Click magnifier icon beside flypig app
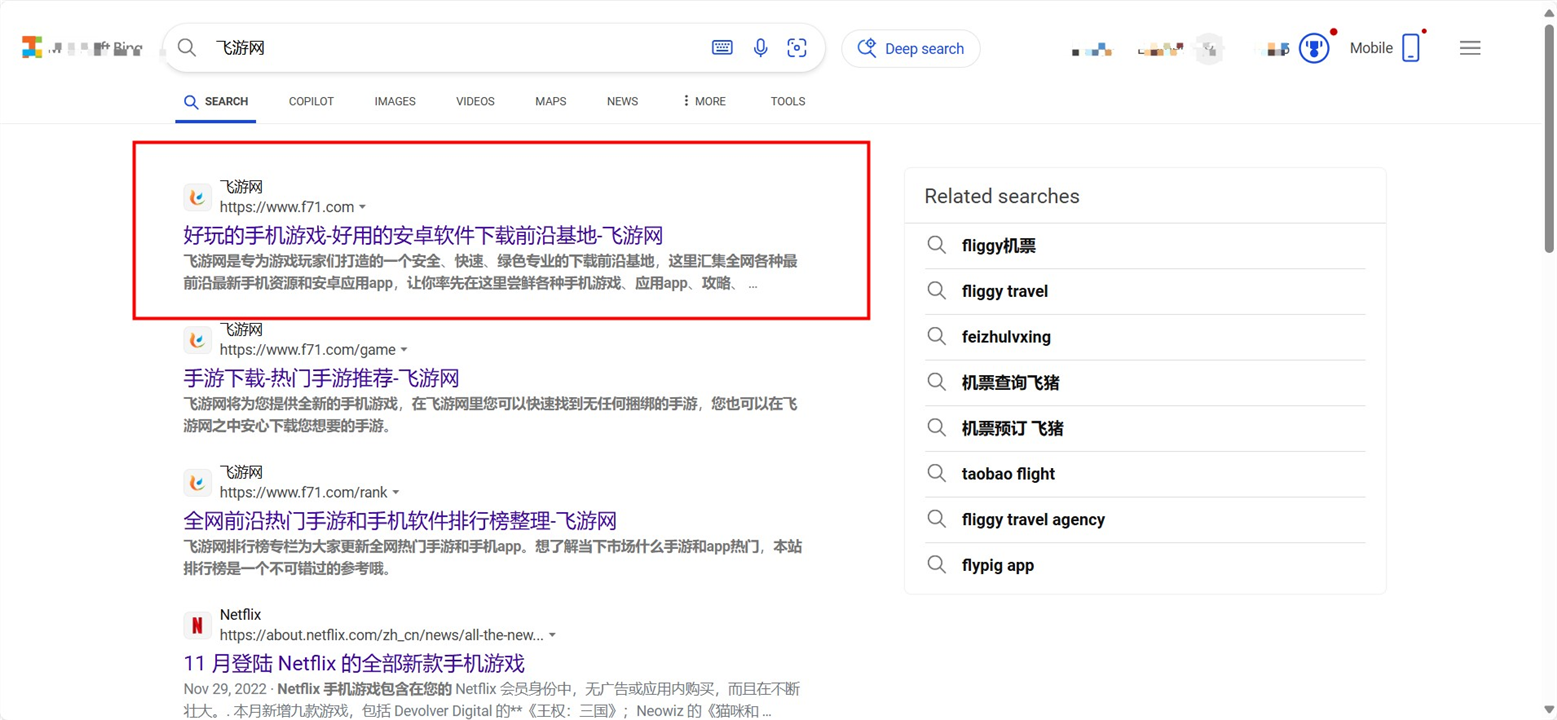The height and width of the screenshot is (720, 1557). pos(936,566)
